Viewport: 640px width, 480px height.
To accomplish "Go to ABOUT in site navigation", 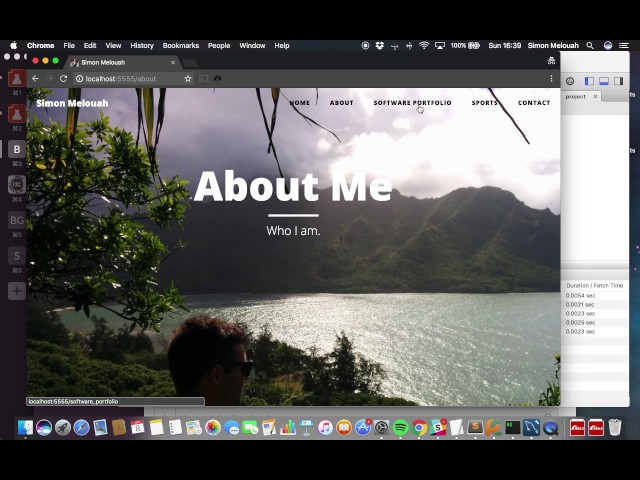I will [342, 103].
